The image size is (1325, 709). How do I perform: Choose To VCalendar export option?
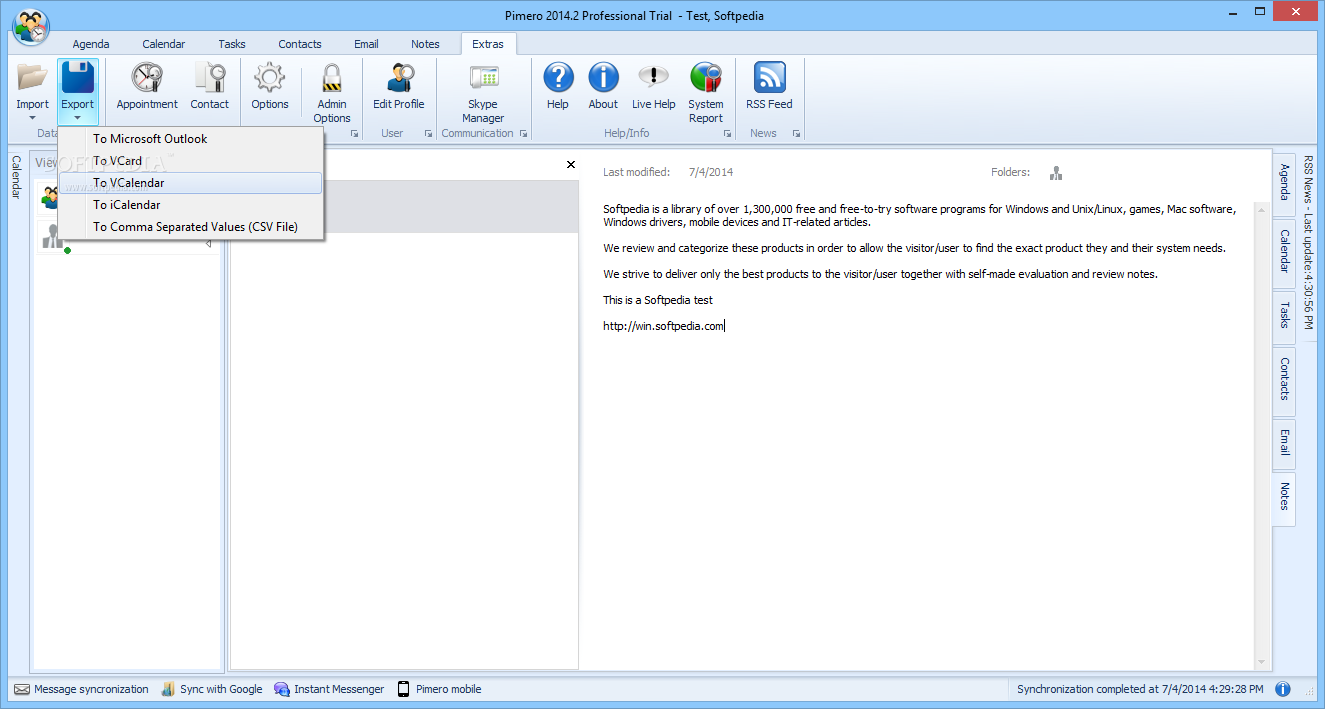click(191, 183)
